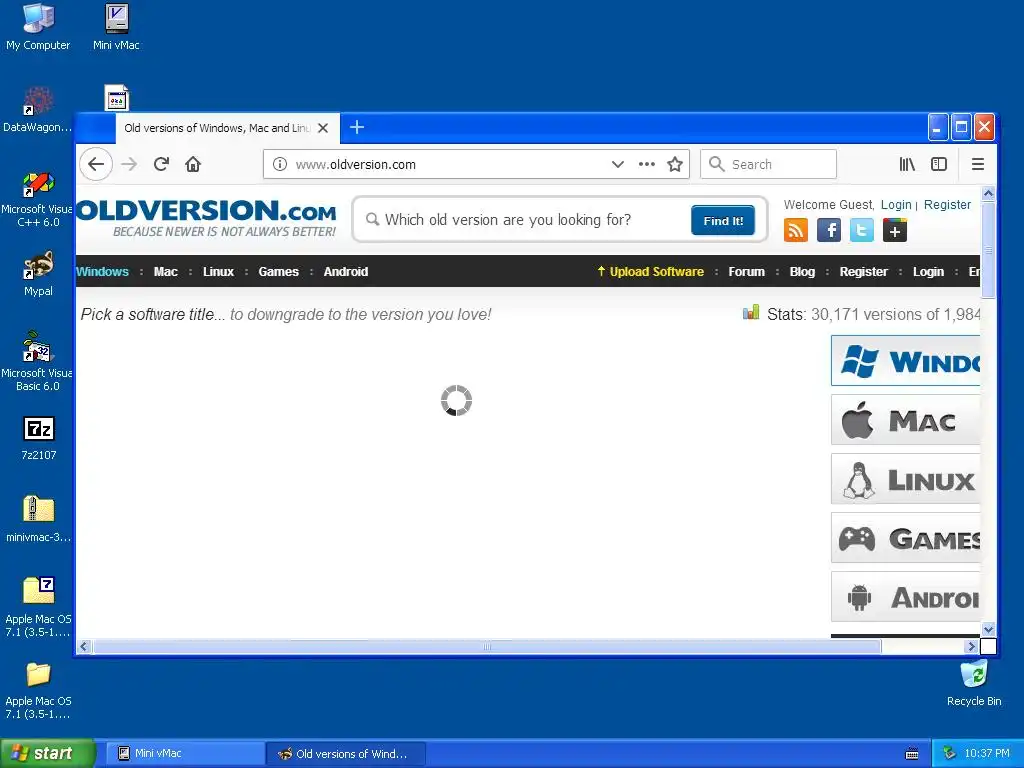Open the Mac category banner

click(x=905, y=420)
